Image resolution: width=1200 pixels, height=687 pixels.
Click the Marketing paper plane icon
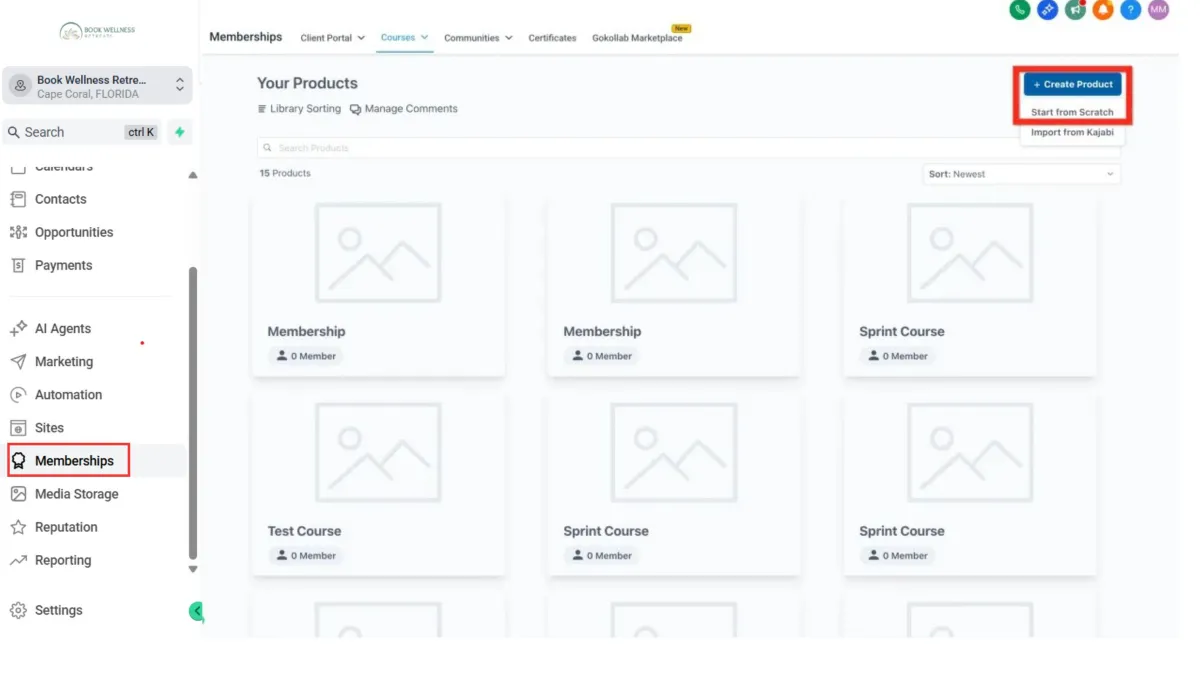[18, 361]
